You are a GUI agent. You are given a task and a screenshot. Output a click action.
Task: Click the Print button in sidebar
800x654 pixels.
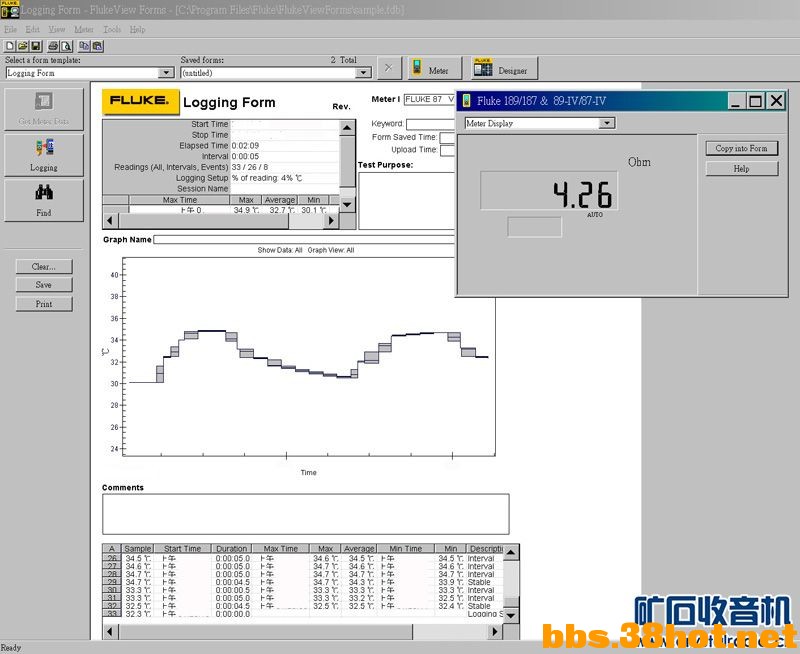[x=44, y=304]
